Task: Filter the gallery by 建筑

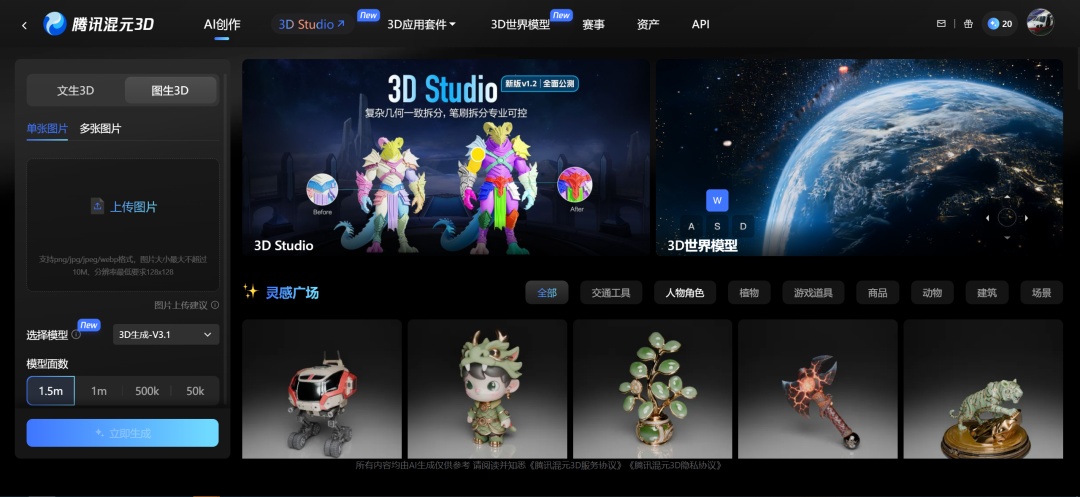Action: click(987, 293)
